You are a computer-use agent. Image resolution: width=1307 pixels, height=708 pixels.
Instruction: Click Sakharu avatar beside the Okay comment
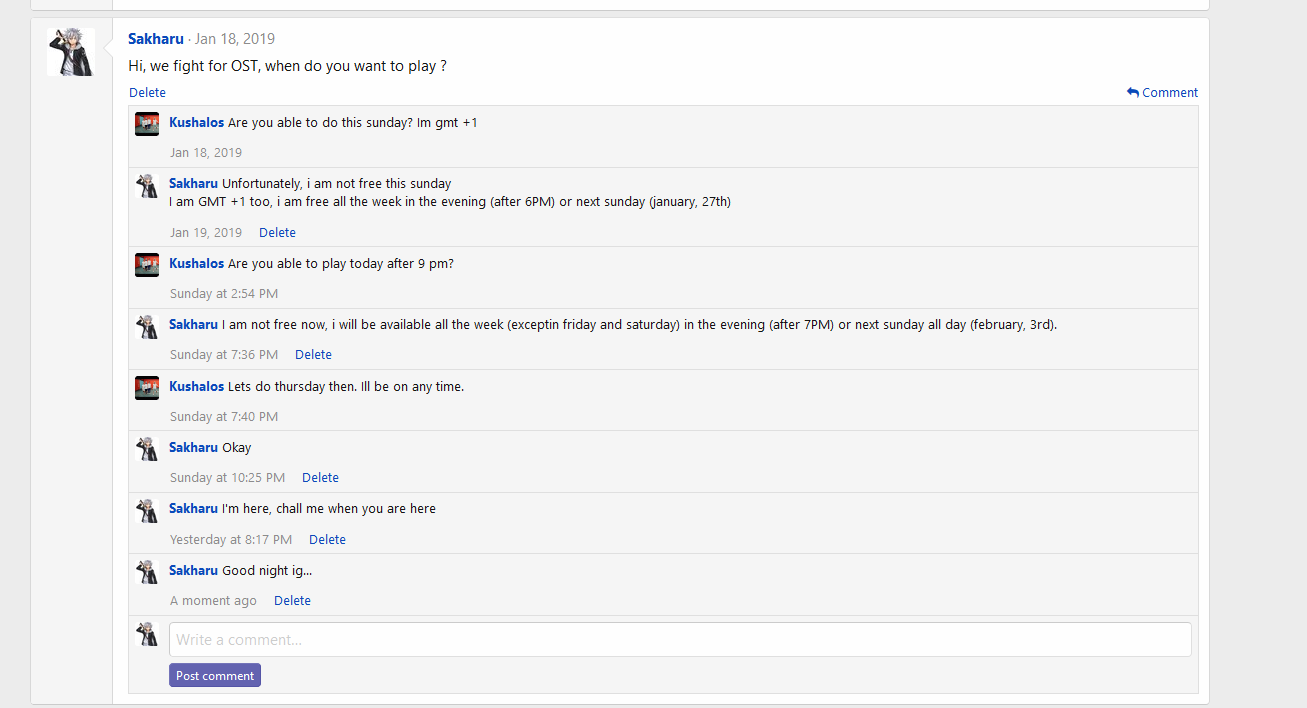point(147,449)
